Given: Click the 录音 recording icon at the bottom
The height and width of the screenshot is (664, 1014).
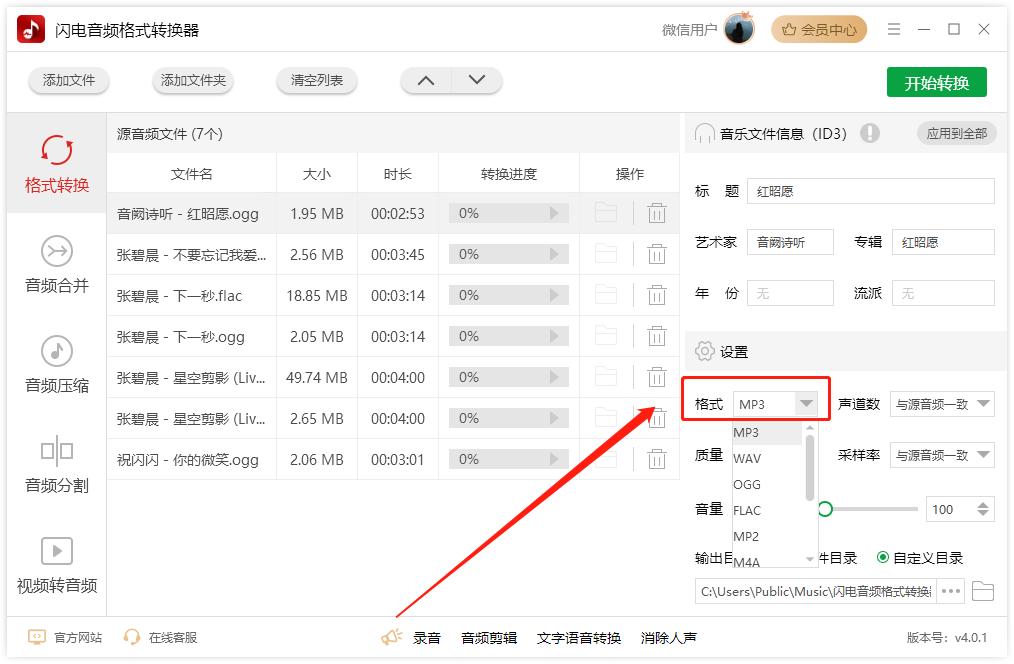Looking at the screenshot, I should pos(390,636).
